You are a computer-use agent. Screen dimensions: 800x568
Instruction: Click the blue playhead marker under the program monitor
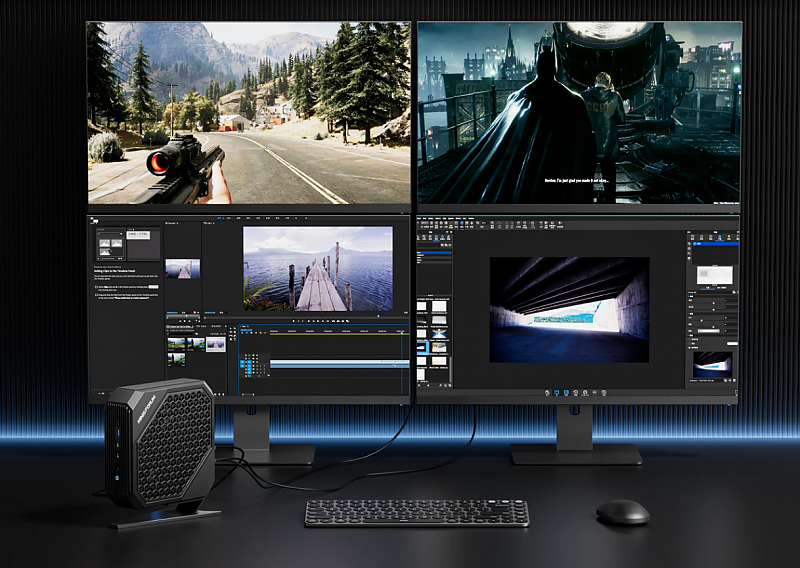(379, 316)
